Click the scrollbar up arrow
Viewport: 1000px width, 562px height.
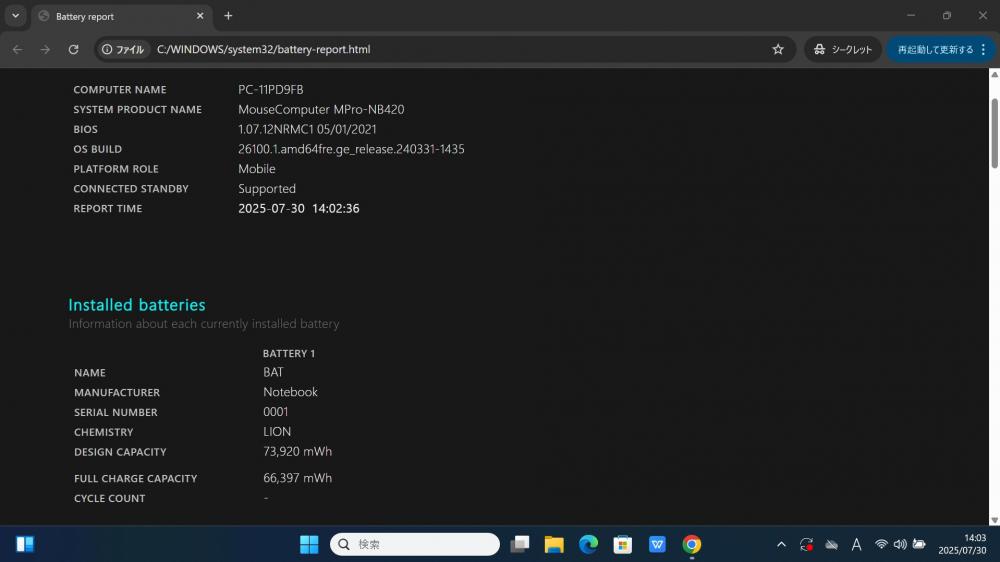click(x=994, y=75)
